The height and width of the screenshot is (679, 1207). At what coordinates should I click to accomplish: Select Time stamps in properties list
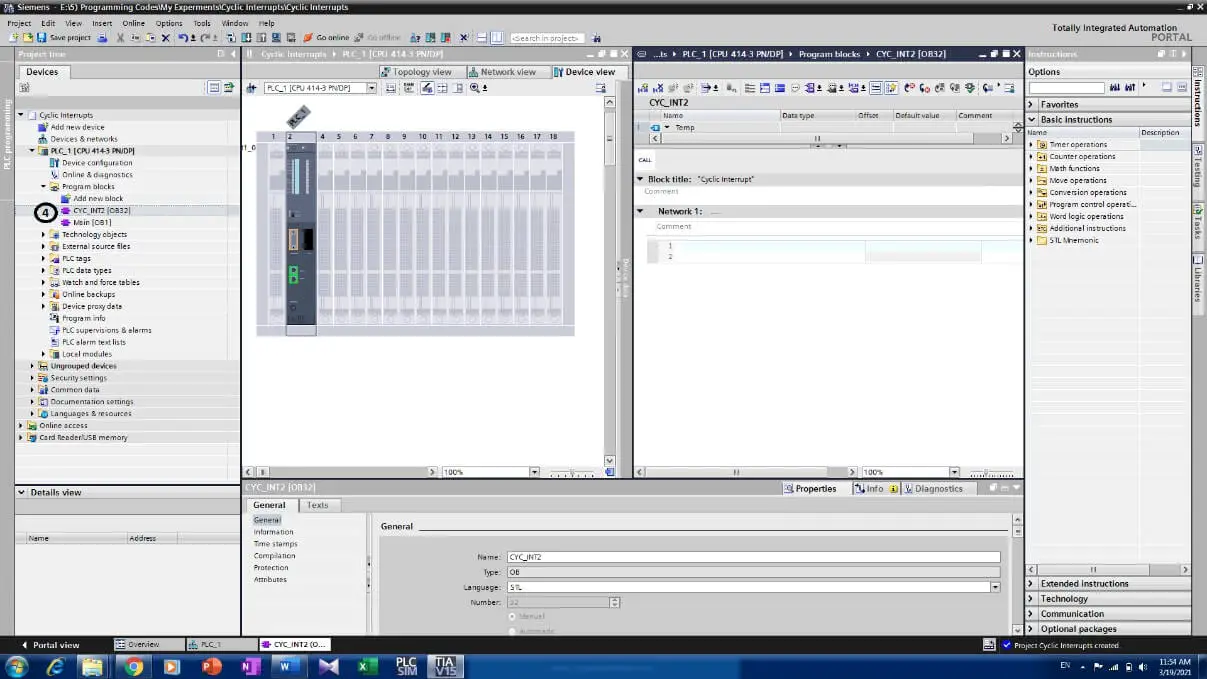point(275,544)
